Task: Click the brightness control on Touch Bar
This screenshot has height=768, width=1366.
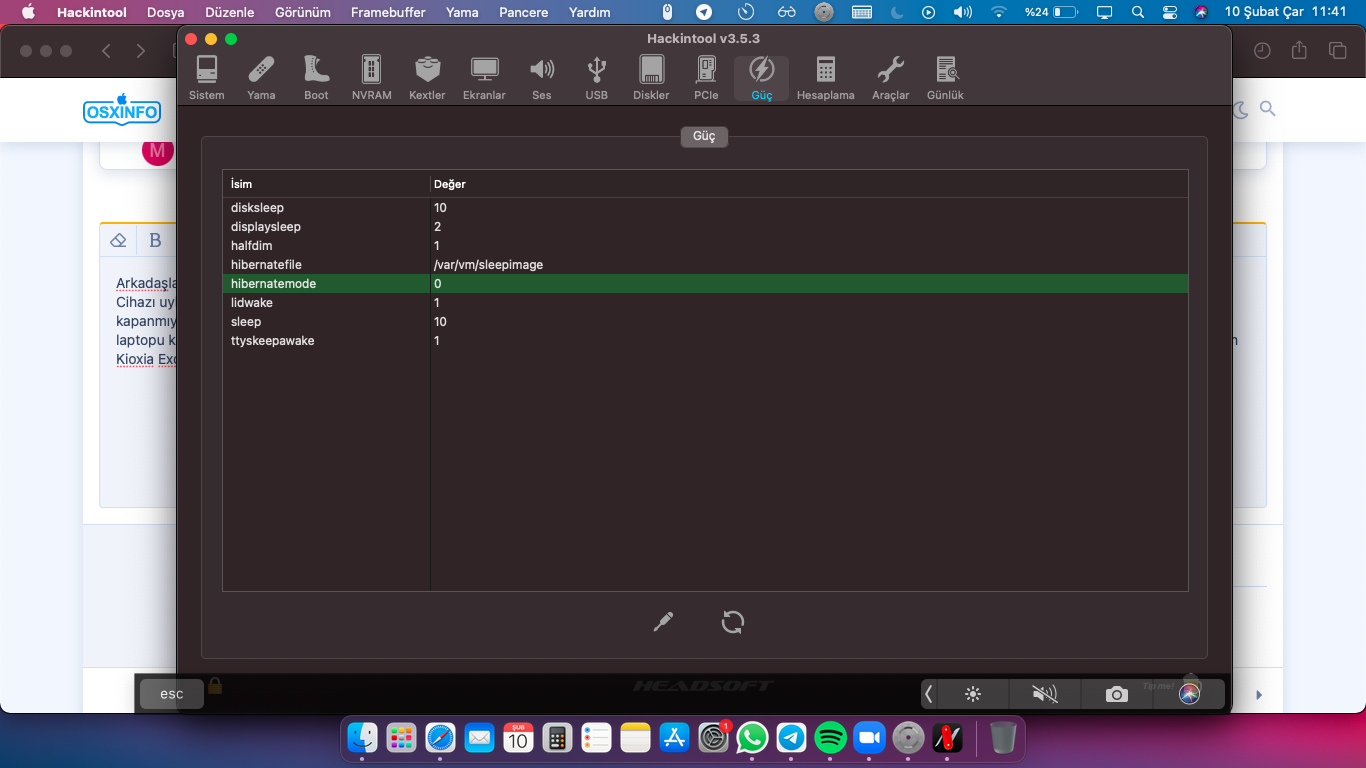Action: [972, 694]
